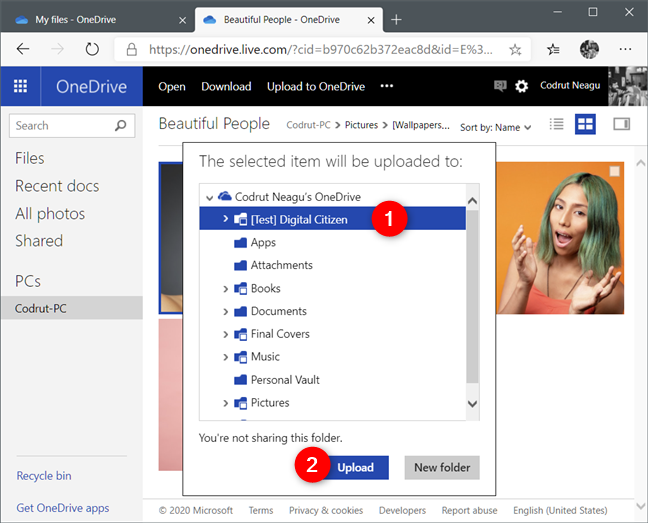Click the New folder button
The width and height of the screenshot is (648, 523).
pyautogui.click(x=442, y=467)
